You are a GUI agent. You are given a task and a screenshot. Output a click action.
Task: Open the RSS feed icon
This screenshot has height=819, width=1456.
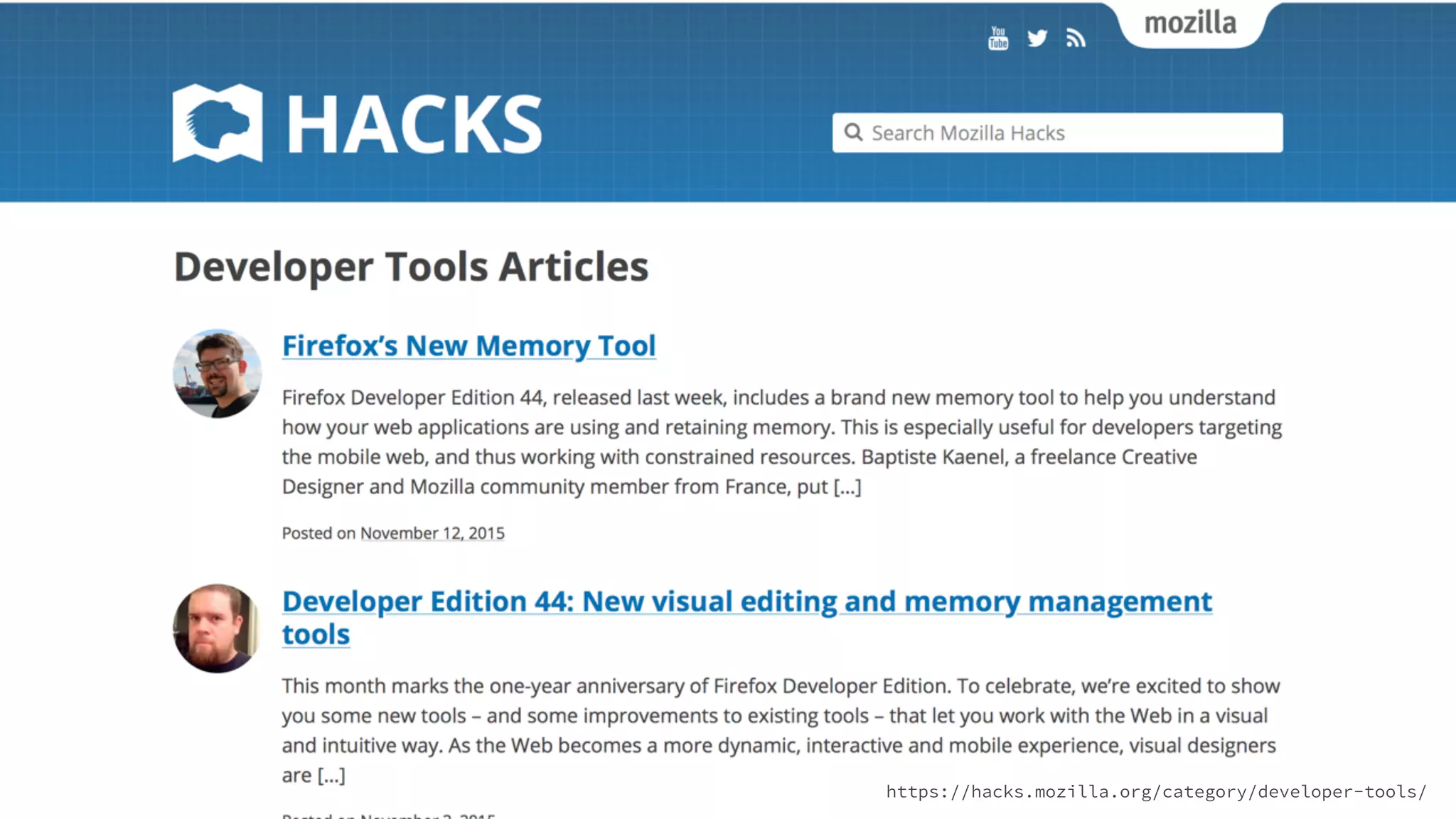tap(1076, 38)
